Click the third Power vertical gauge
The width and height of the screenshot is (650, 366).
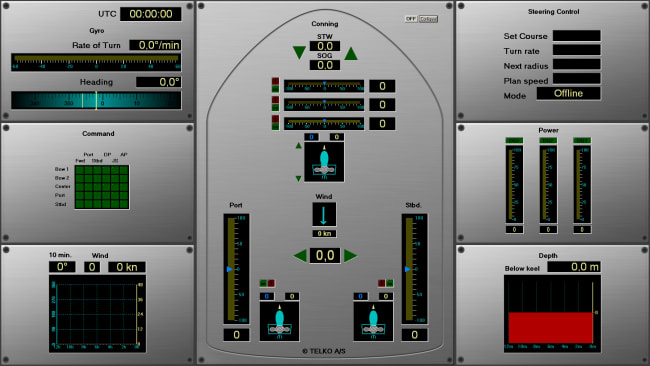(x=582, y=184)
